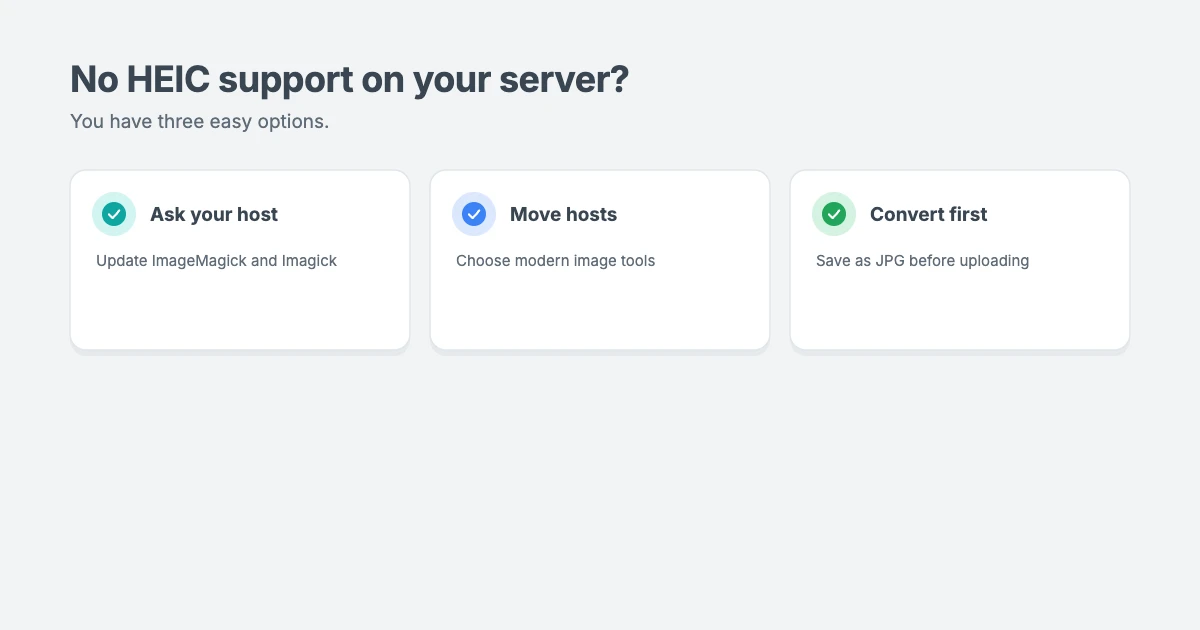Click the blue checkmark icon beside Move hosts
This screenshot has width=1200, height=630.
pyautogui.click(x=474, y=214)
